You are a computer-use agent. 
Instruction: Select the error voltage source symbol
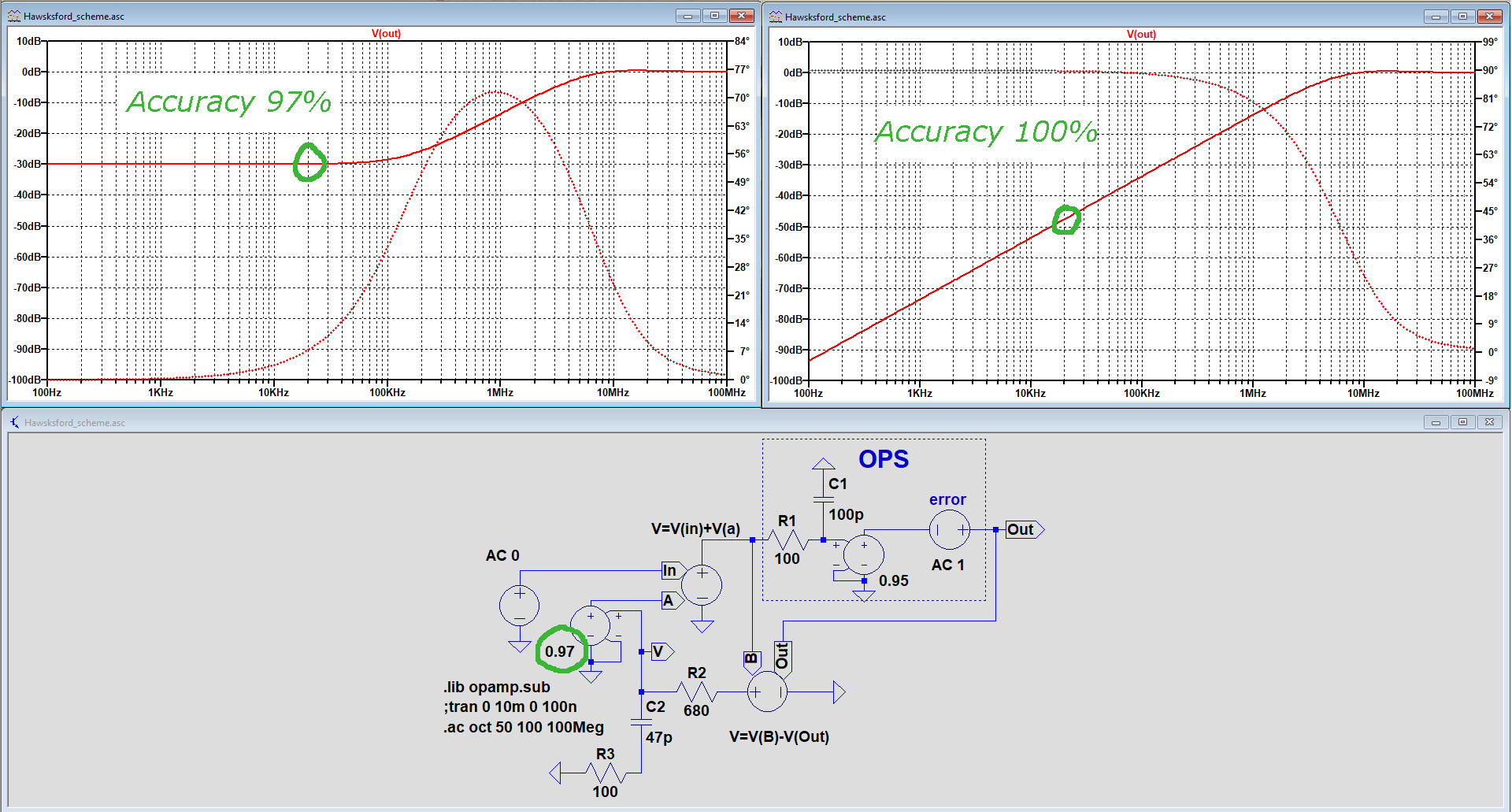(950, 530)
